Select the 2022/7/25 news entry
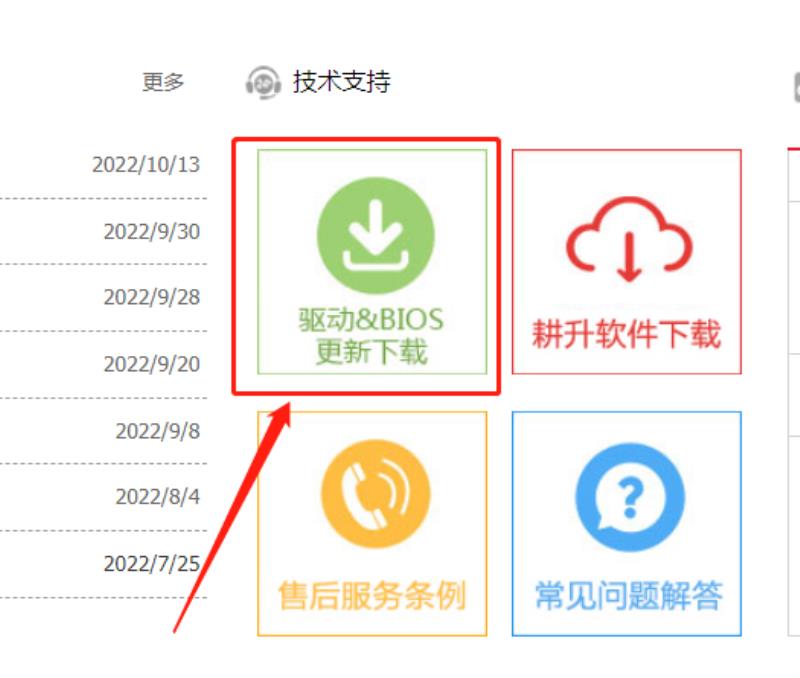800x678 pixels. pos(152,564)
